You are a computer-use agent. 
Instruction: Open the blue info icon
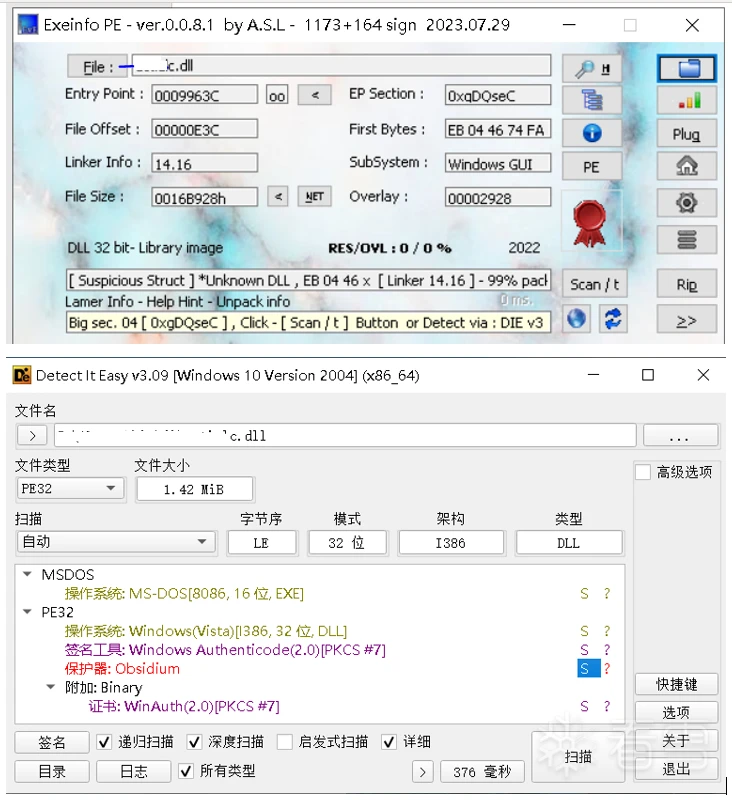point(592,133)
